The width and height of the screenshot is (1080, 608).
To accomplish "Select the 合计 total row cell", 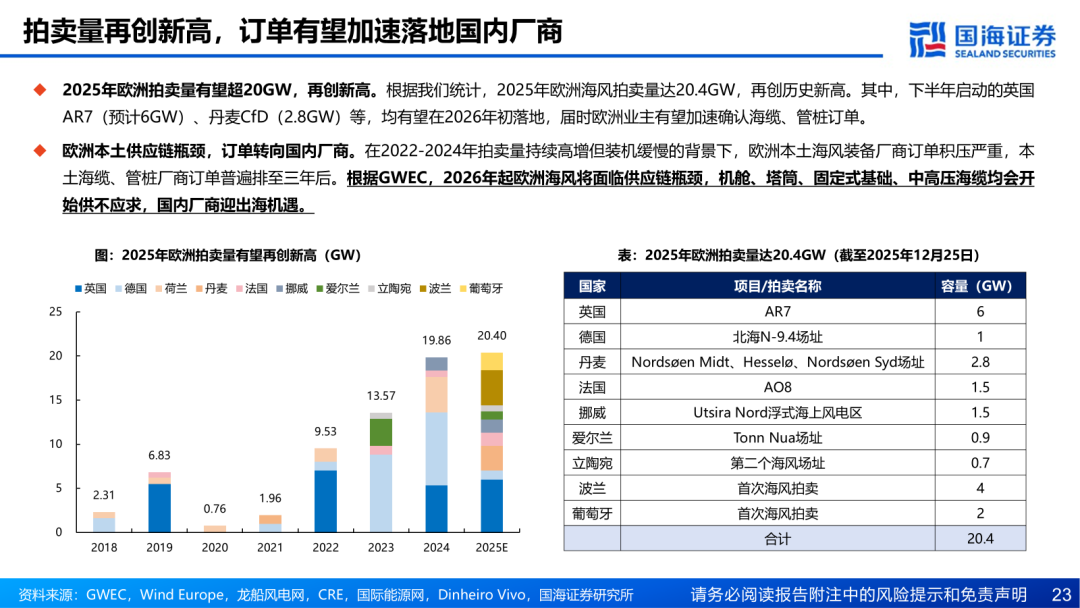I will click(x=777, y=539).
